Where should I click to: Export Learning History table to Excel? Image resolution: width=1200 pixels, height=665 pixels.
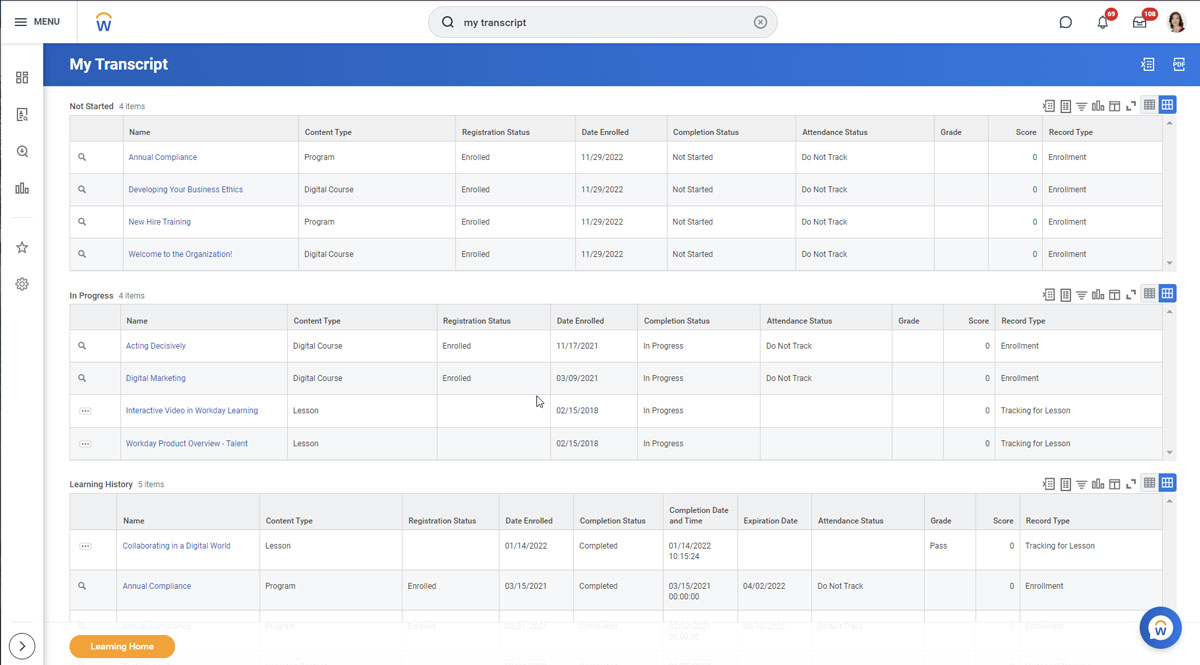pos(1048,483)
